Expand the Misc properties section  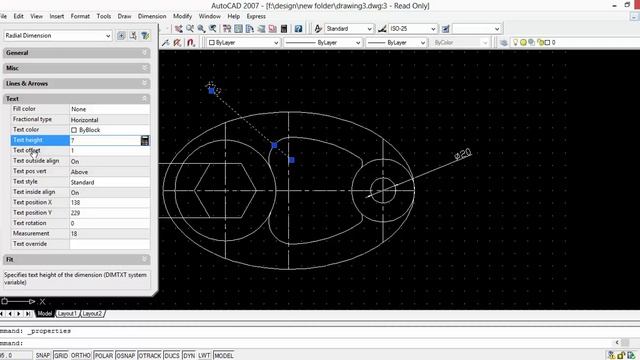coord(77,68)
